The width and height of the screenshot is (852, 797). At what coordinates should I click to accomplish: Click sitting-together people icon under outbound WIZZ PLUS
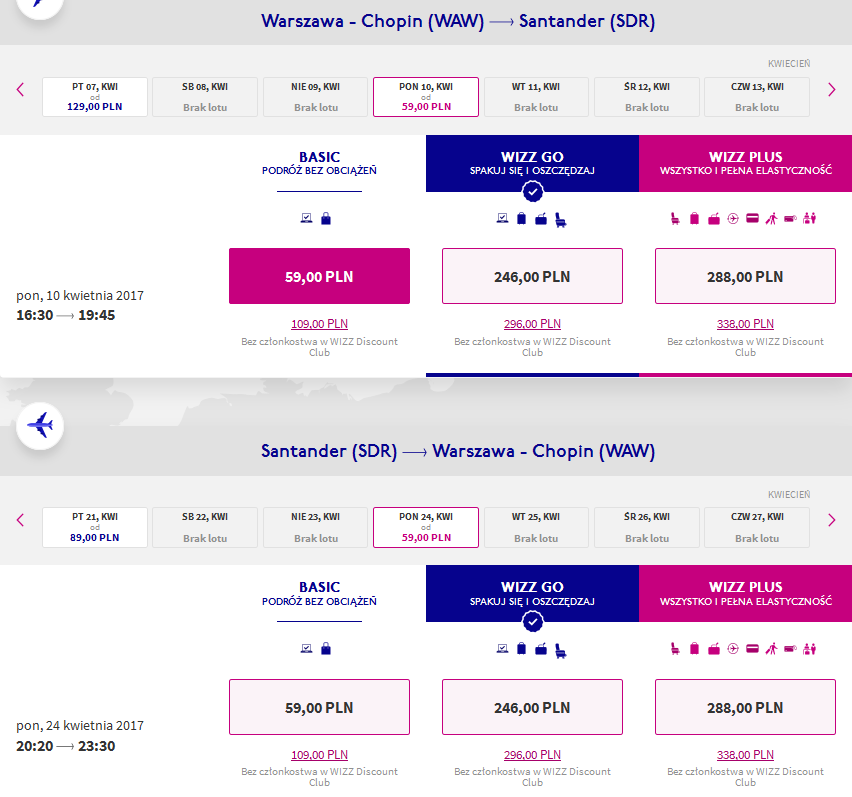click(x=810, y=218)
